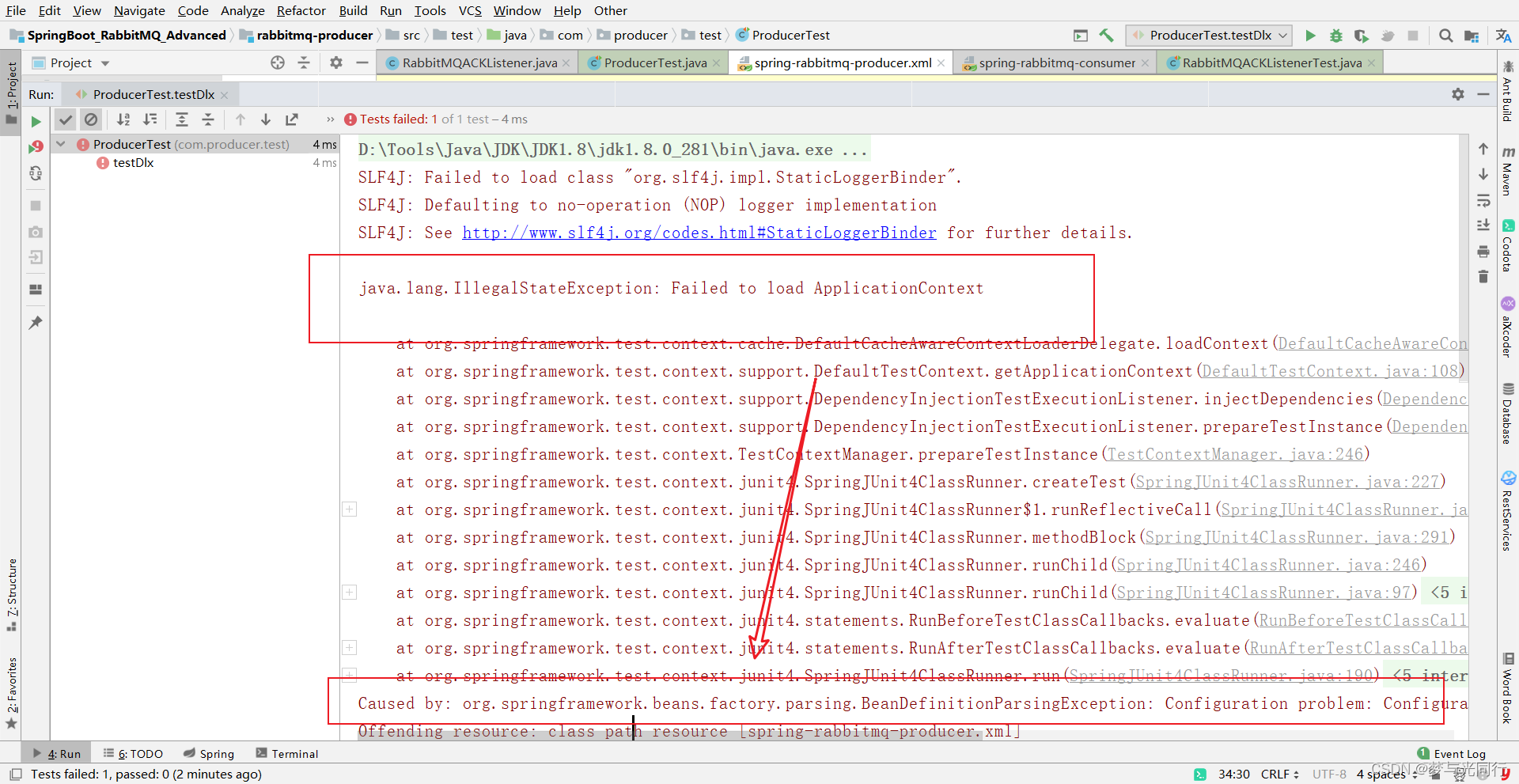The height and width of the screenshot is (784, 1519).
Task: Open DefaultTestContext.java:108 link
Action: click(x=1330, y=371)
